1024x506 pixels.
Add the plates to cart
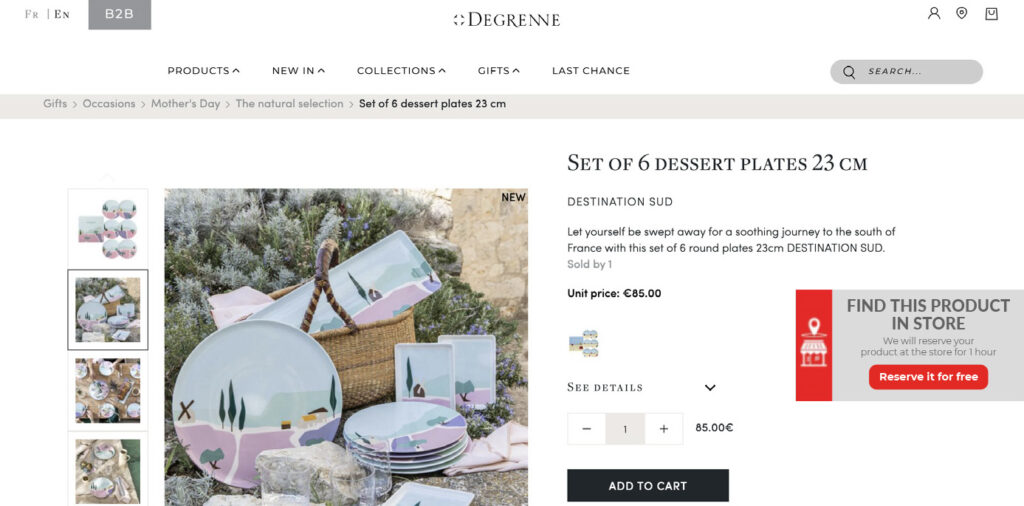click(648, 486)
